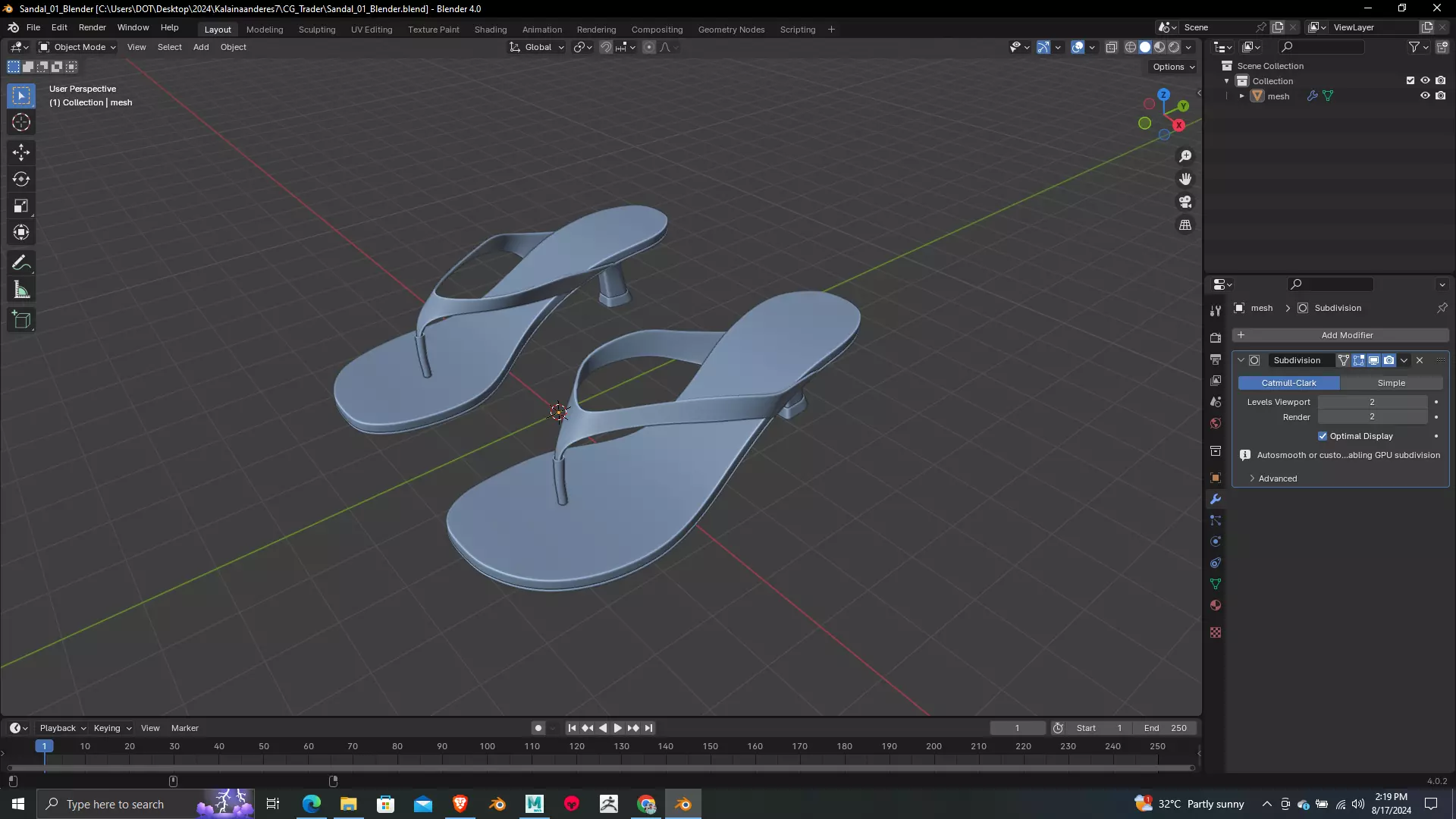Open the Render menu
Screen dimensions: 1456x819
pyautogui.click(x=92, y=27)
